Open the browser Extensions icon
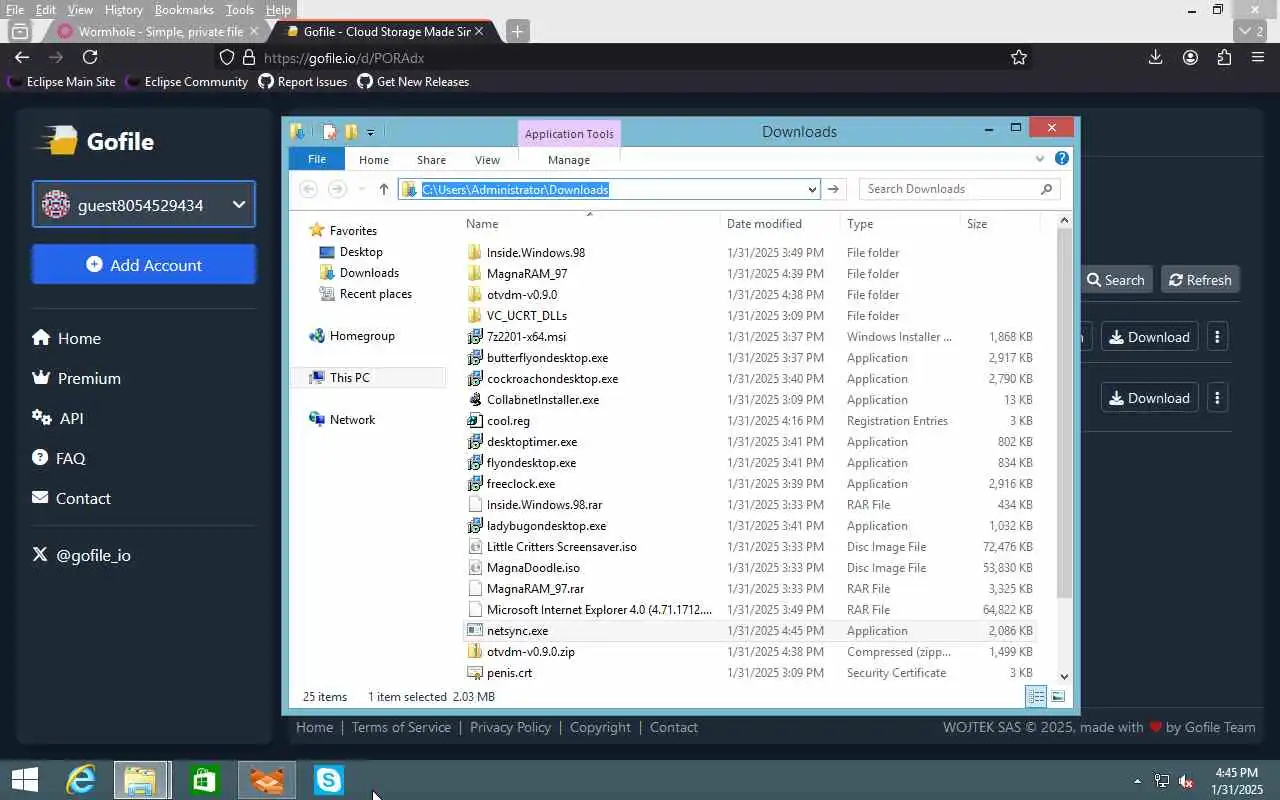 click(1224, 58)
